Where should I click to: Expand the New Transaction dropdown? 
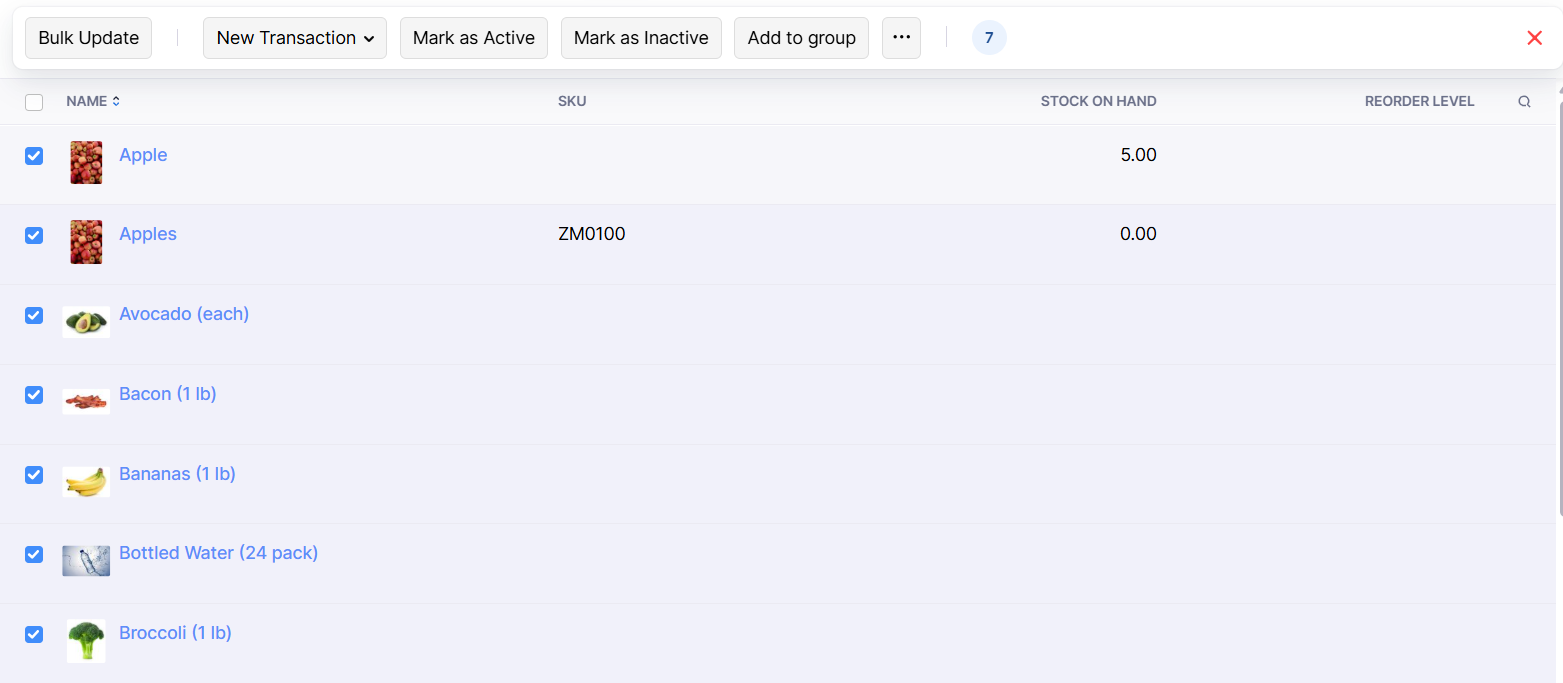(294, 38)
